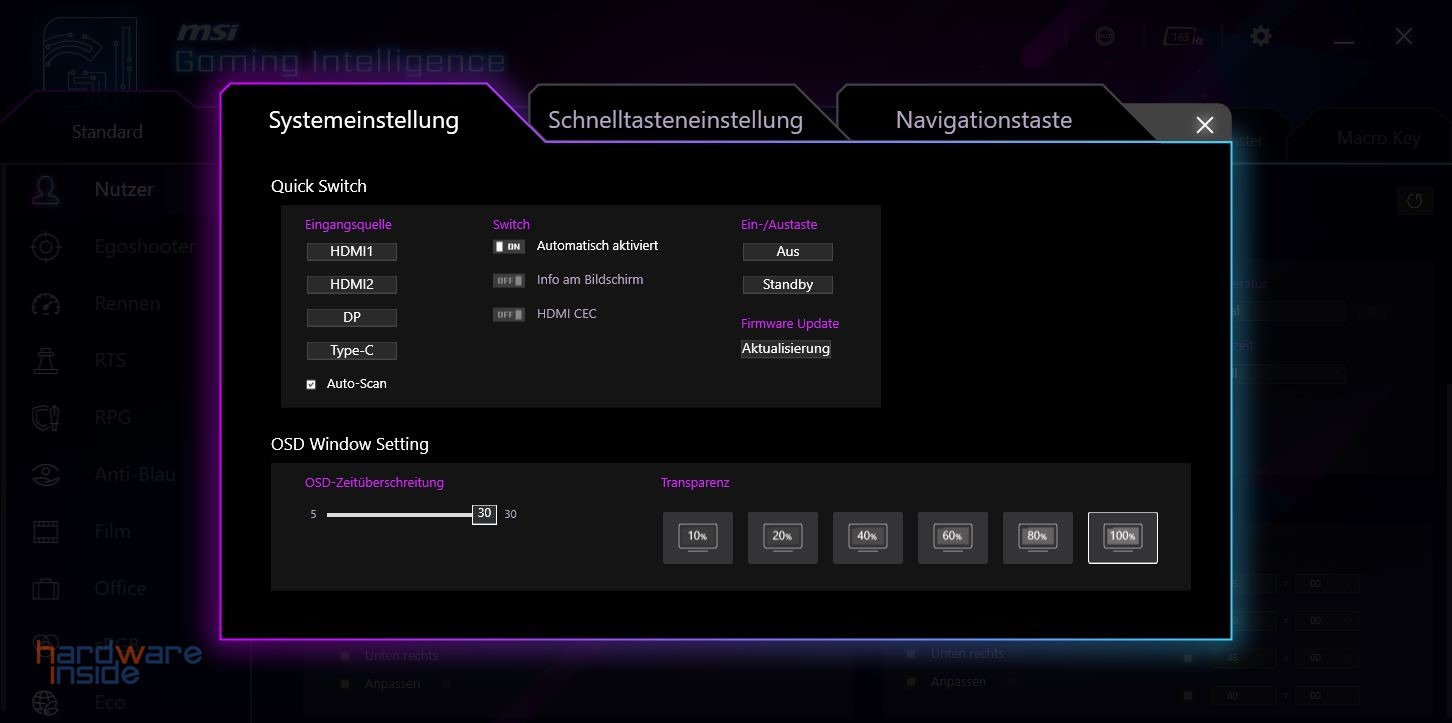Select the 40% transparency icon
The height and width of the screenshot is (723, 1452).
pos(868,538)
